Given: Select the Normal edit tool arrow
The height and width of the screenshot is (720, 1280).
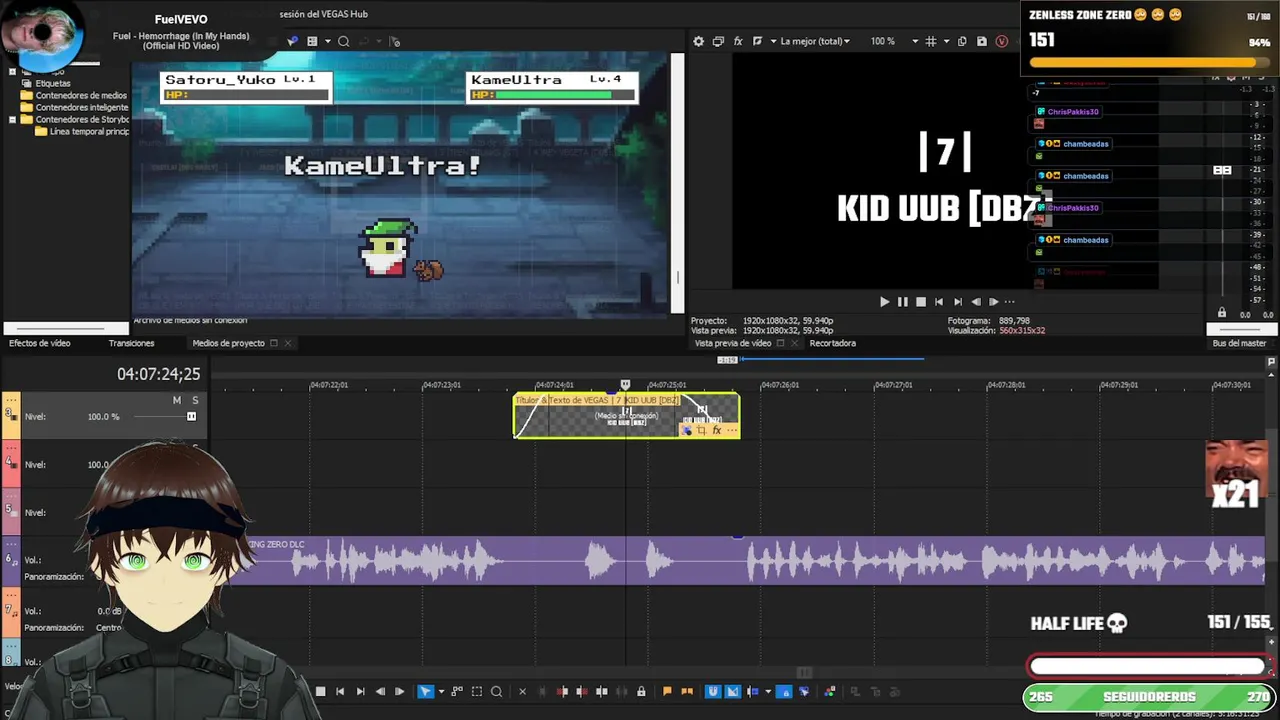Looking at the screenshot, I should pos(425,691).
